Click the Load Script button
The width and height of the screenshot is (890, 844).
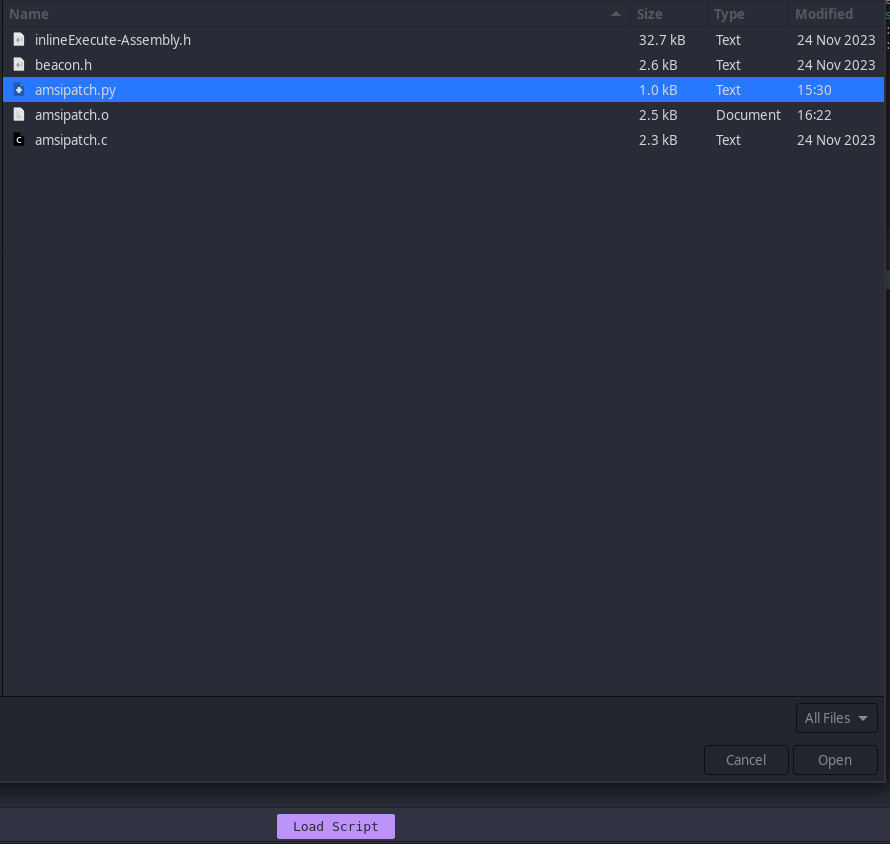[335, 826]
